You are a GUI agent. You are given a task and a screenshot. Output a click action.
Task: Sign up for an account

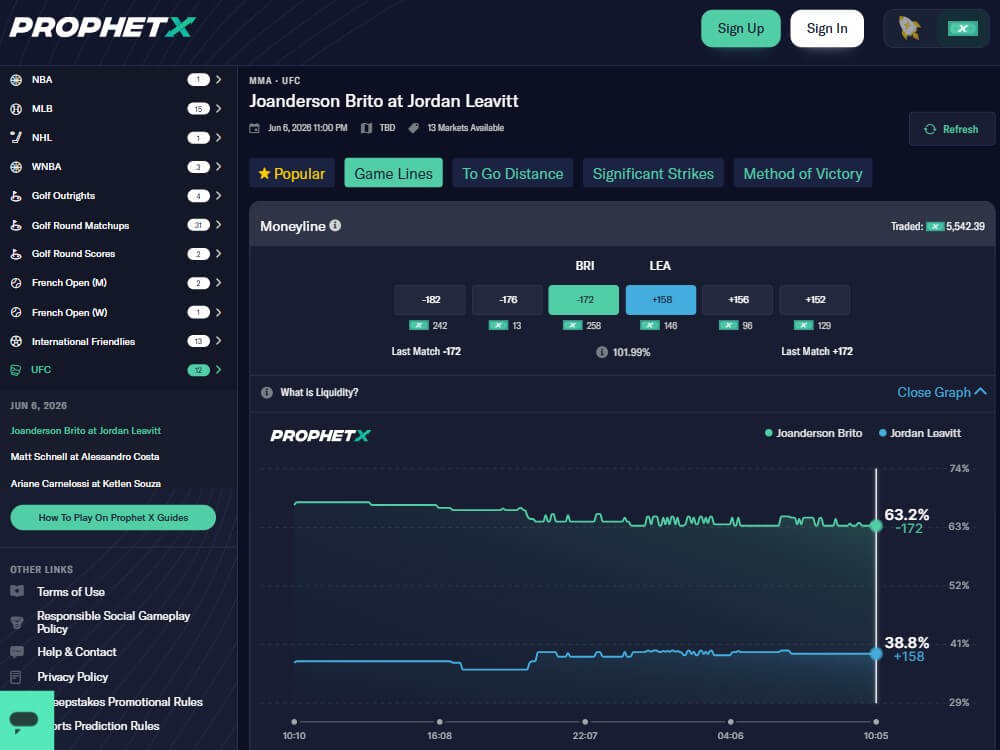pos(740,29)
